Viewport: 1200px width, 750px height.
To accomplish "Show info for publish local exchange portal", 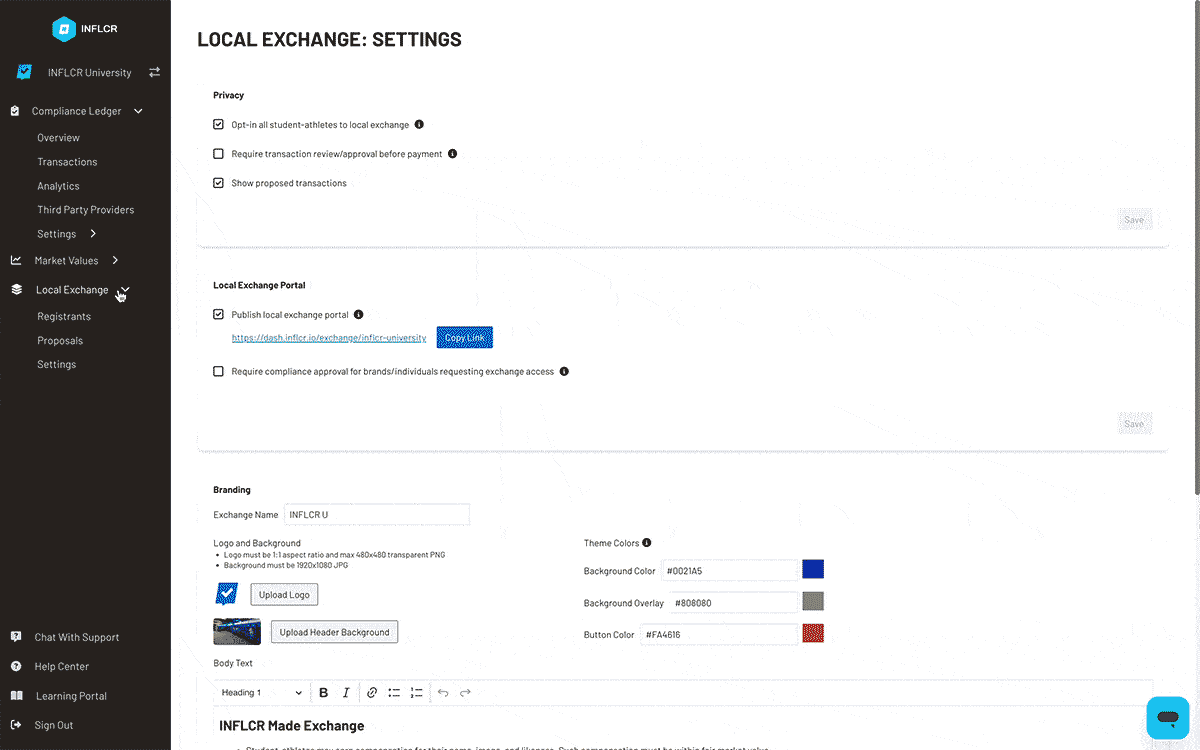I will [359, 315].
